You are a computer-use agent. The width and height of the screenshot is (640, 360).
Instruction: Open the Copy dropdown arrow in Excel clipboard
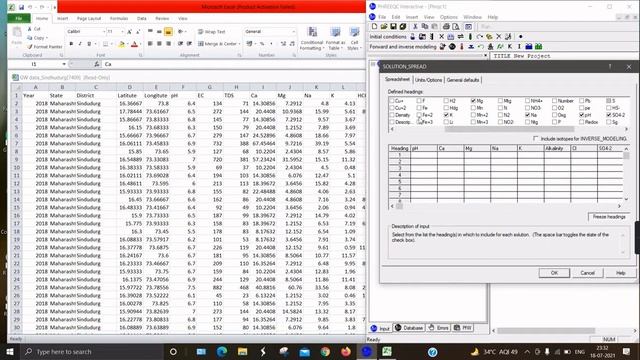[x=47, y=38]
